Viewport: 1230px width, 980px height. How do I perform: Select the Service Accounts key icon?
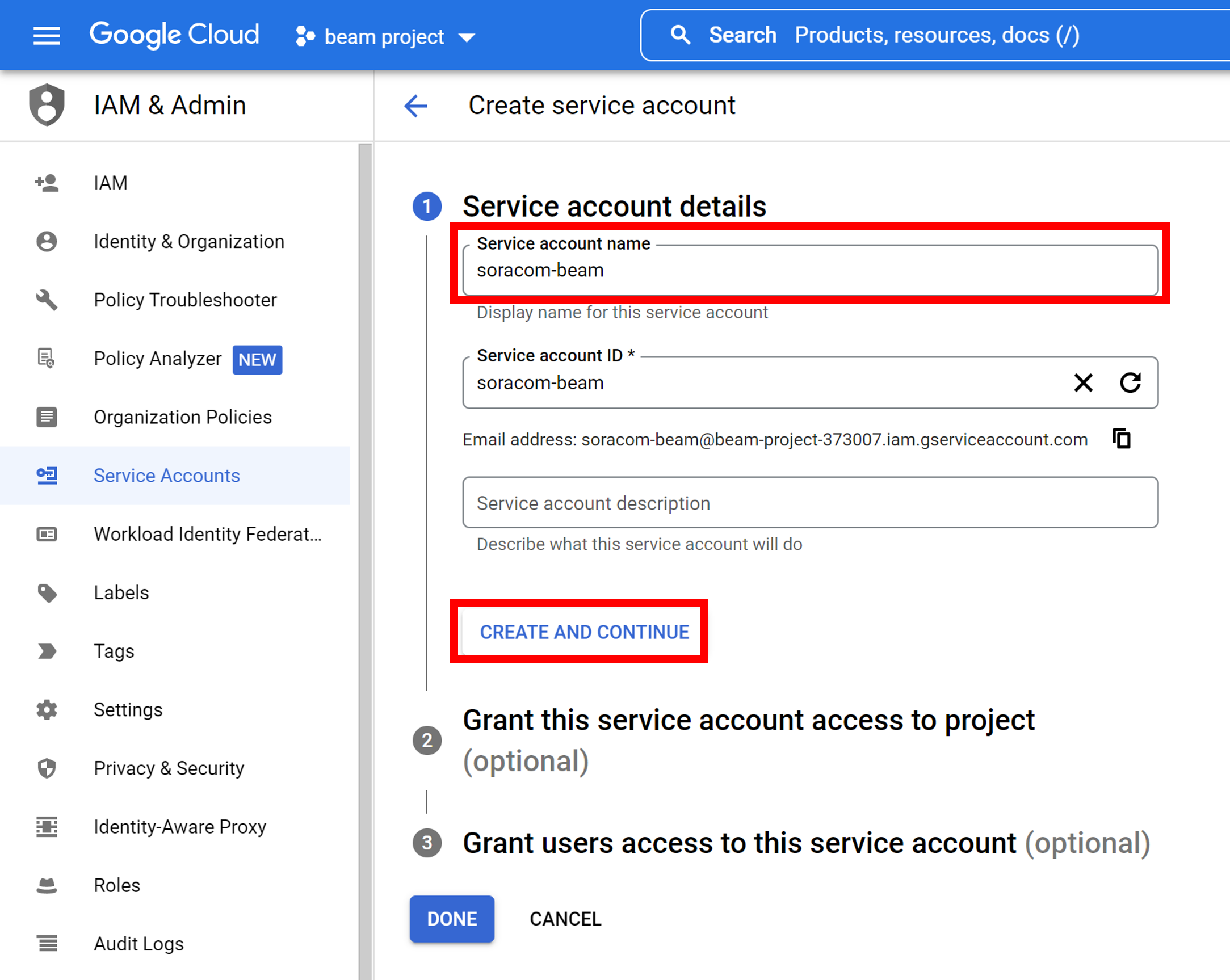click(x=46, y=475)
